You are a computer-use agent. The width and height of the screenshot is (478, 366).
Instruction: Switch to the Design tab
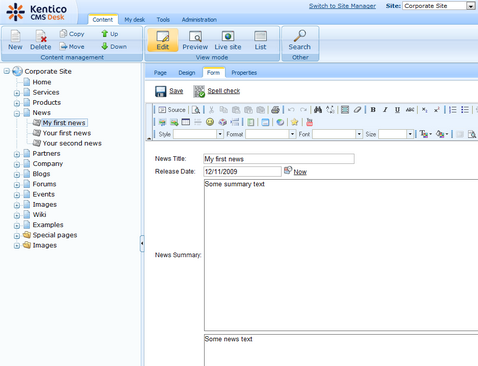click(187, 73)
